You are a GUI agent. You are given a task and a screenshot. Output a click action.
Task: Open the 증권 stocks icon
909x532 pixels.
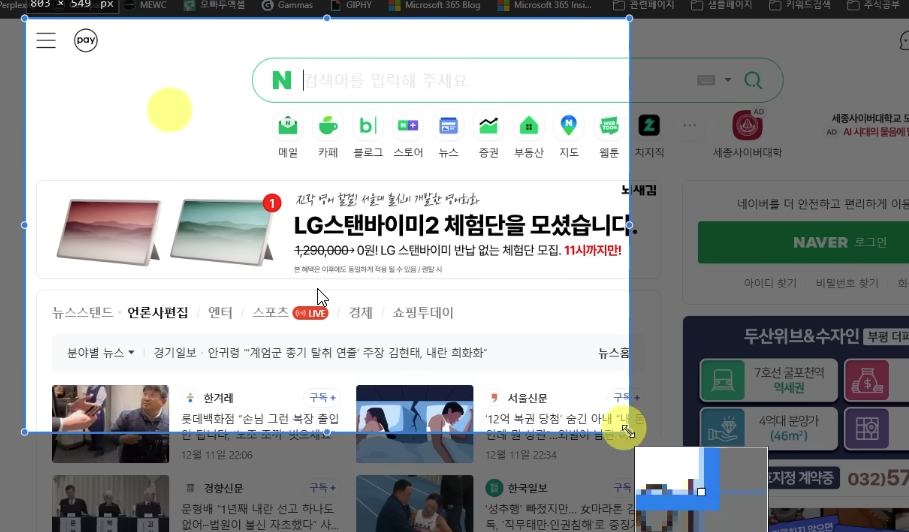pyautogui.click(x=489, y=126)
